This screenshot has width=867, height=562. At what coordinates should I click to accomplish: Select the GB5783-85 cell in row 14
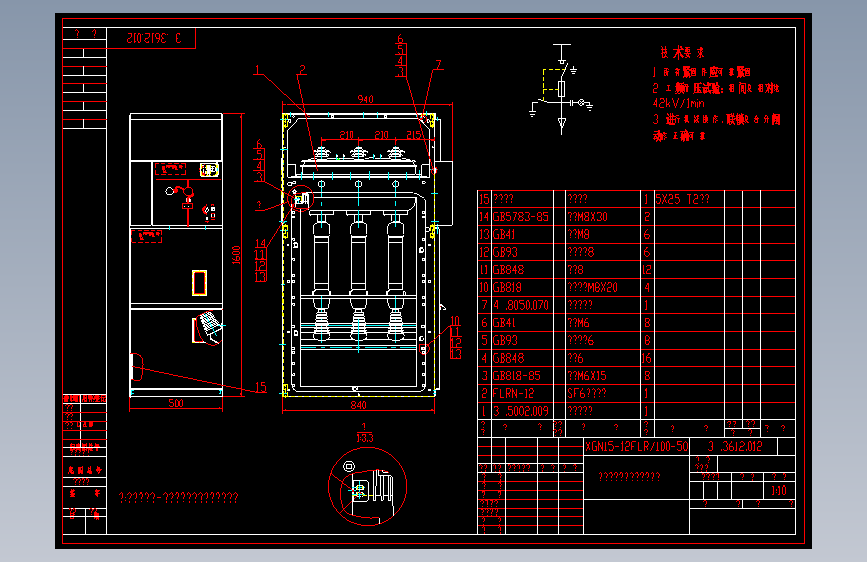521,217
